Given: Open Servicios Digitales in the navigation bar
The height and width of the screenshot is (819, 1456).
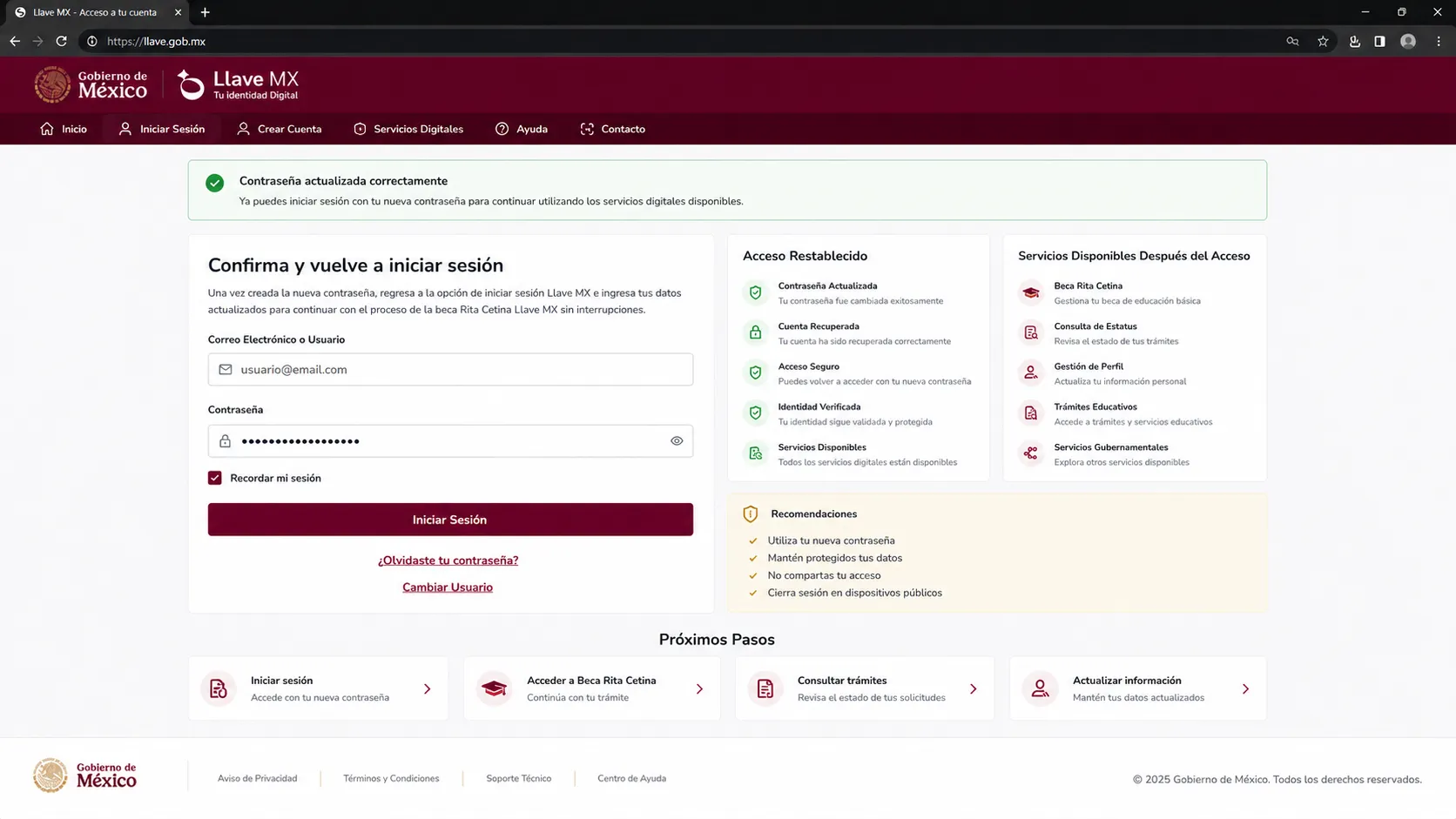Looking at the screenshot, I should coord(408,129).
